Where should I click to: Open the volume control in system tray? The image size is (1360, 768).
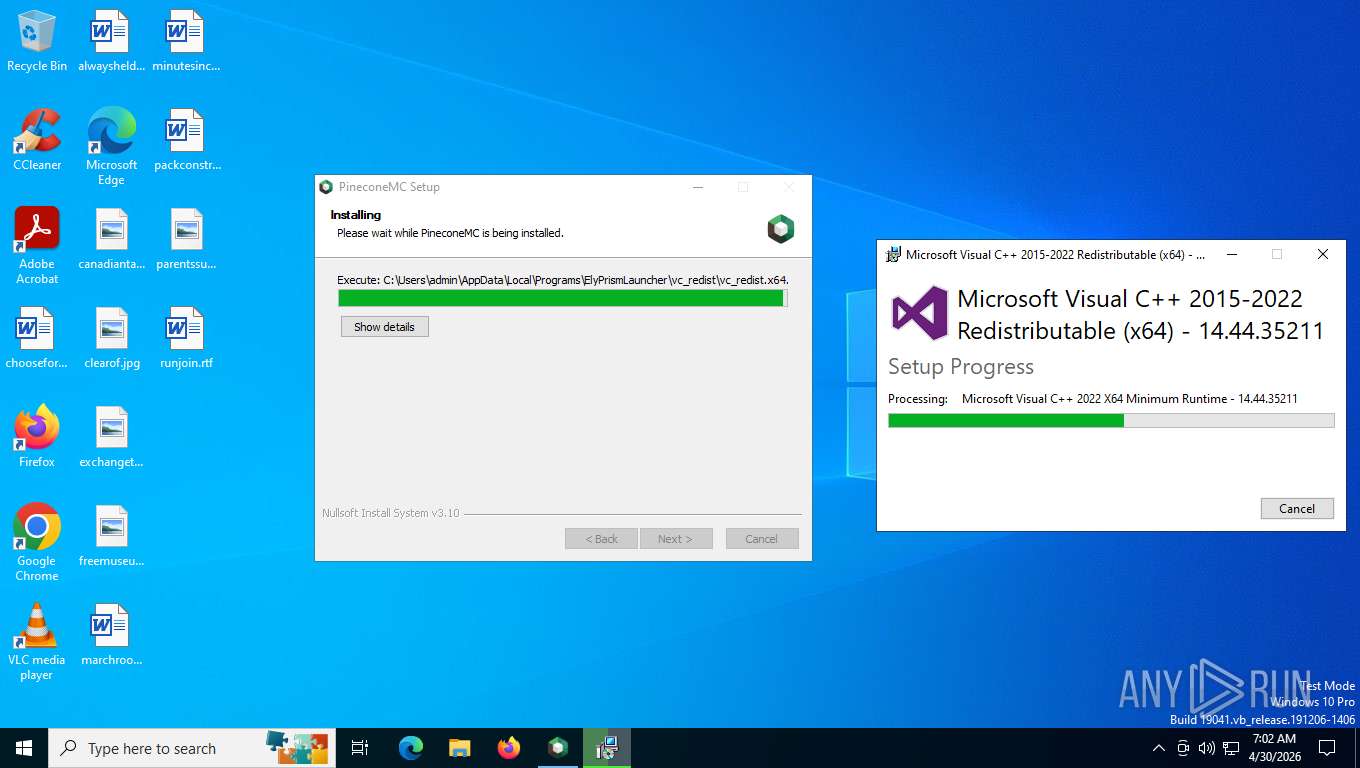(1207, 748)
